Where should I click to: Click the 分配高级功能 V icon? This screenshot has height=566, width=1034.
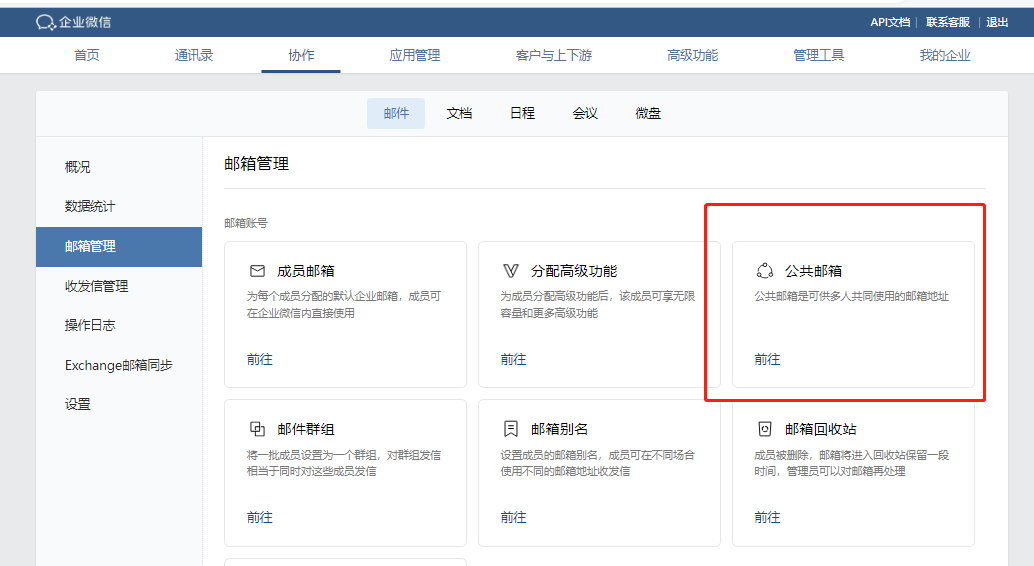pyautogui.click(x=511, y=271)
